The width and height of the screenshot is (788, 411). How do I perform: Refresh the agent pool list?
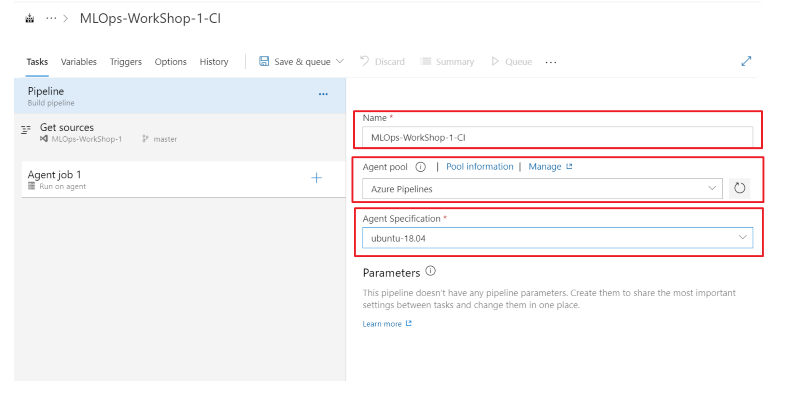(739, 188)
